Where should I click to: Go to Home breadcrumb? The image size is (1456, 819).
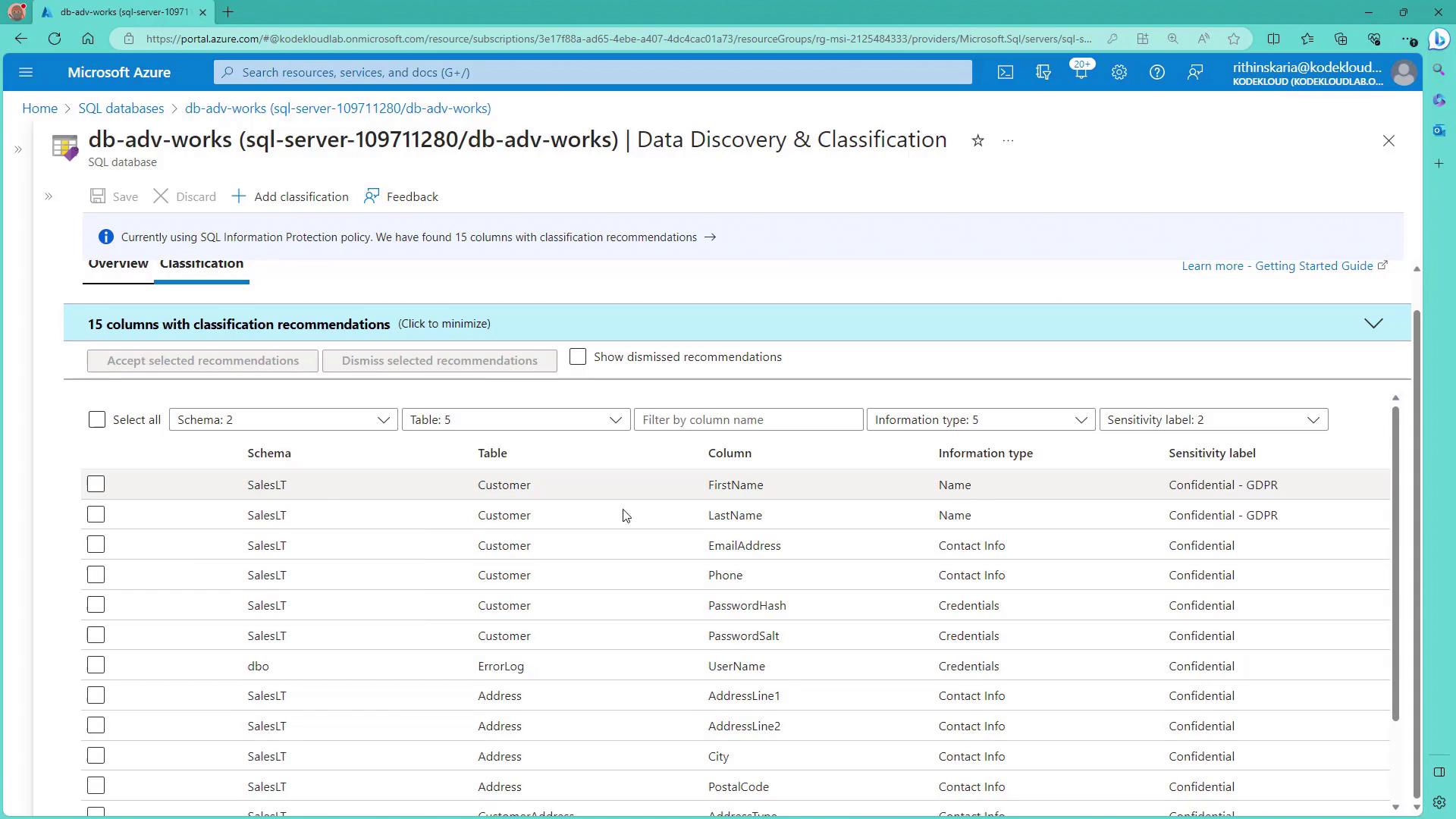(x=39, y=108)
